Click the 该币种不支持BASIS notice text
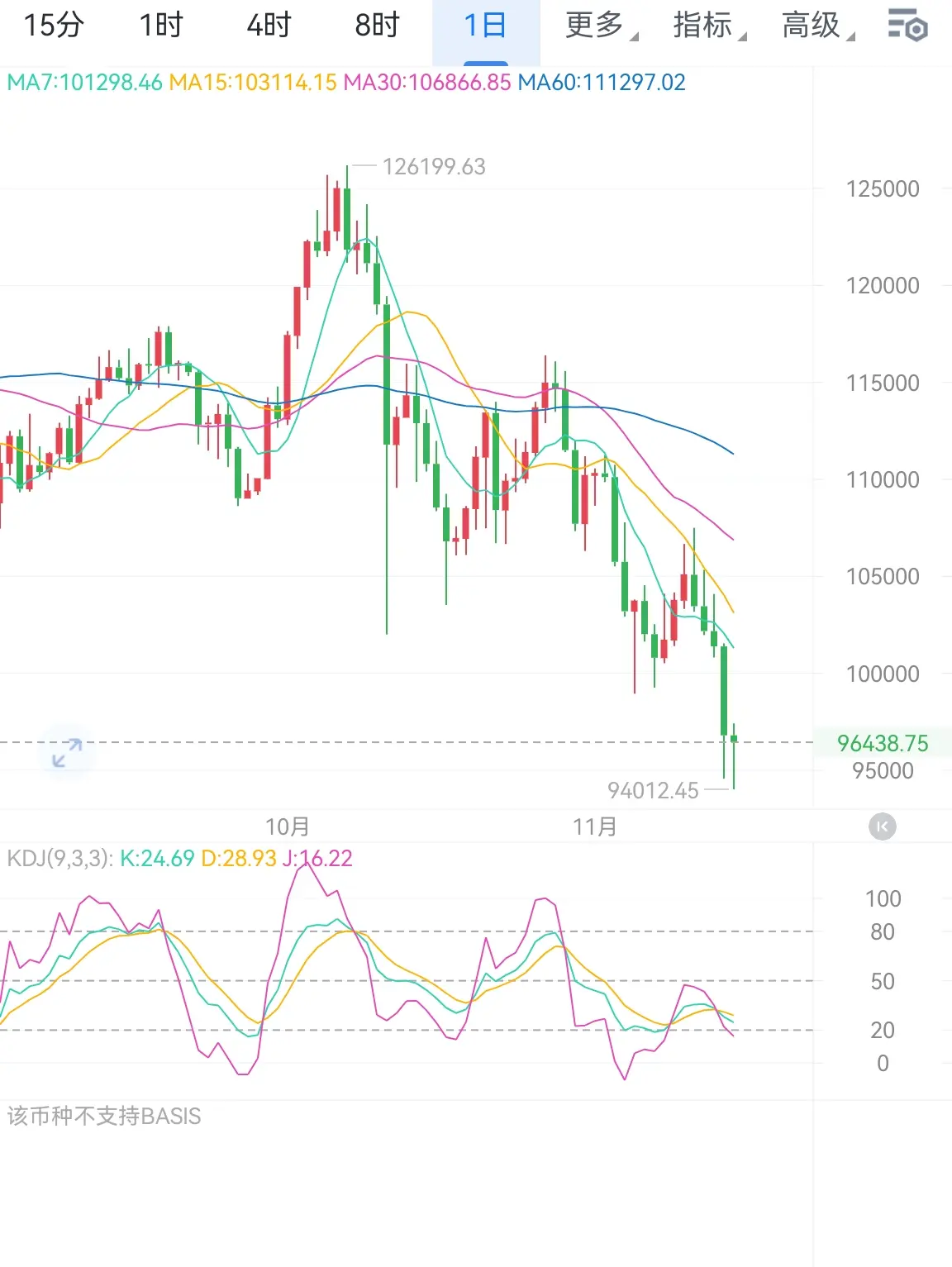This screenshot has width=952, height=1267. (x=104, y=1117)
